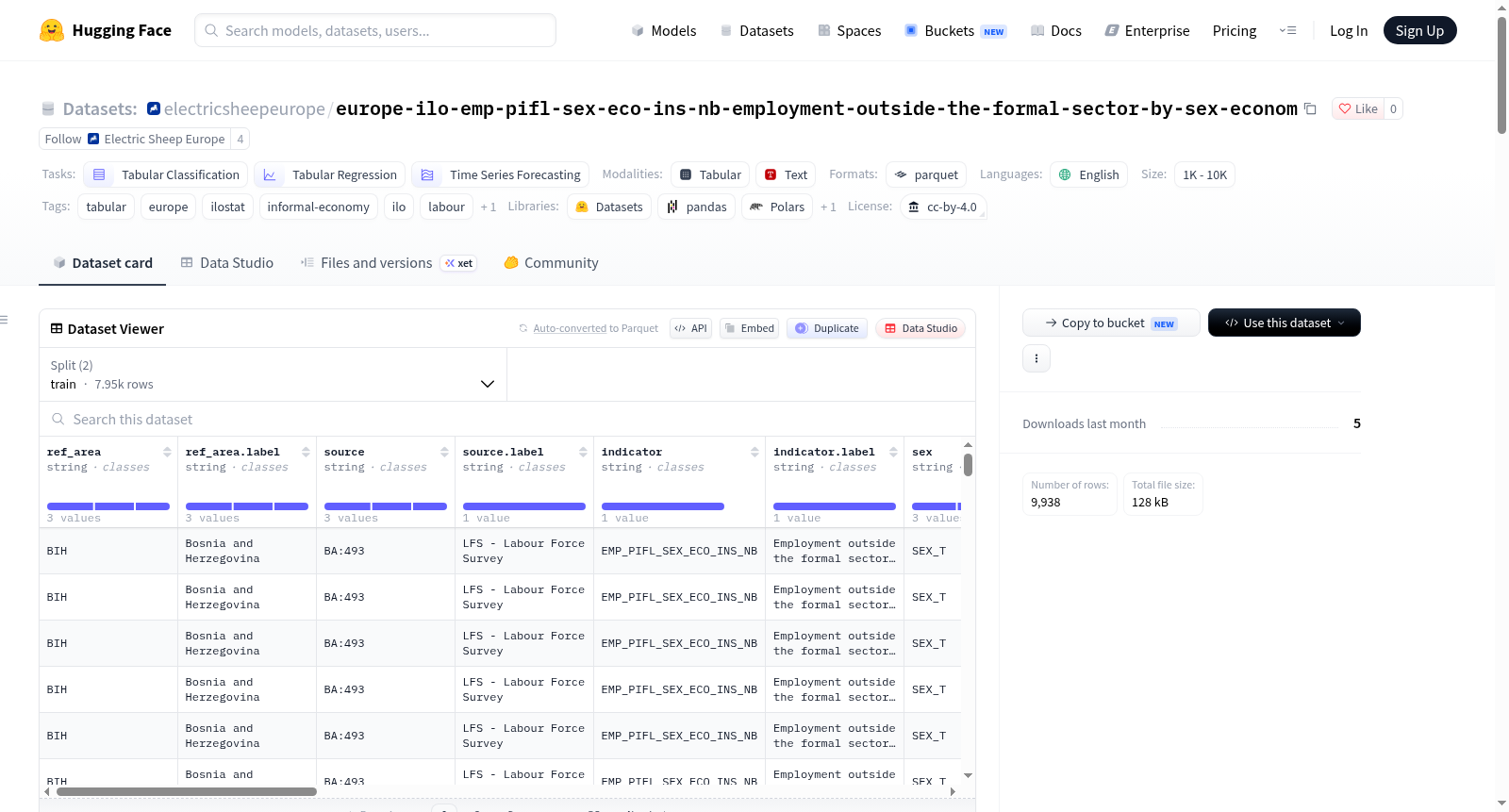
Task: Expand the Split train selector
Action: coord(274,375)
